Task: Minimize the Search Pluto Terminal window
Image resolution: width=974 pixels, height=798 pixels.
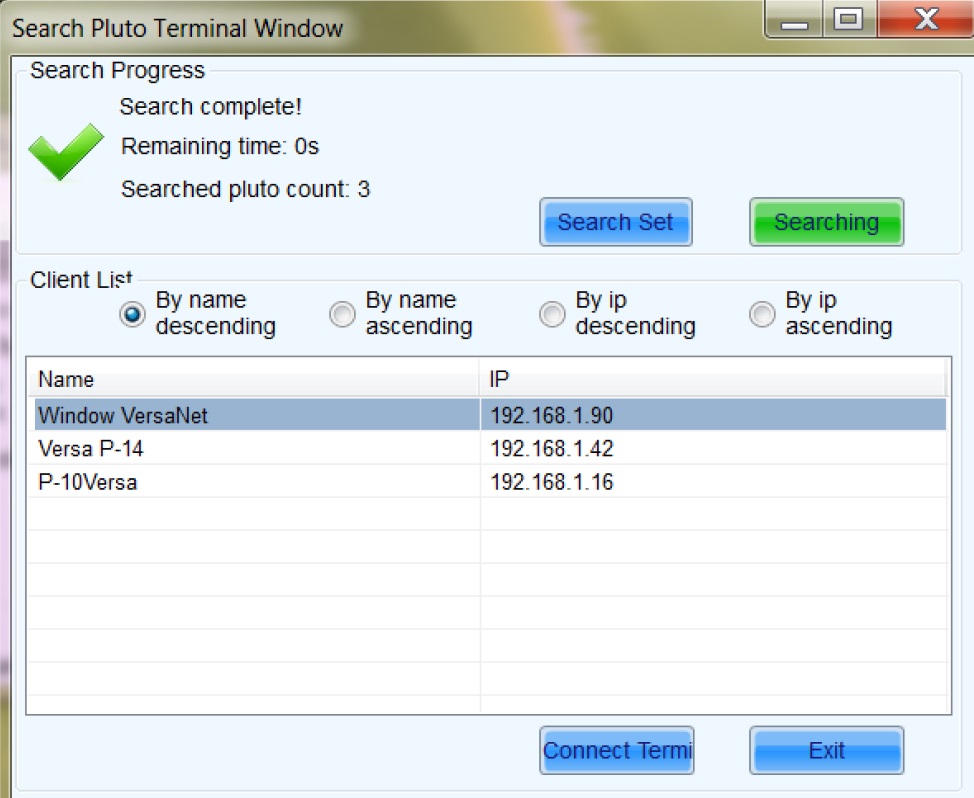Action: (794, 20)
